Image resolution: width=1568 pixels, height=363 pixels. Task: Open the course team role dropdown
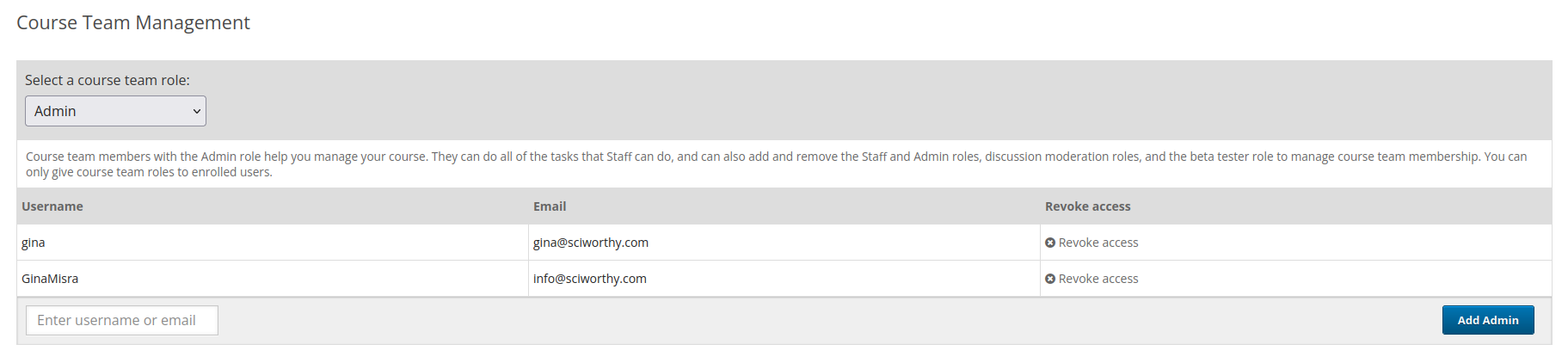point(115,111)
